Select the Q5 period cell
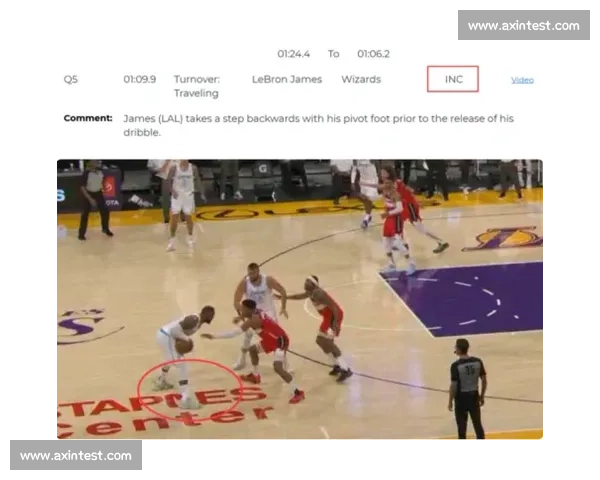 (70, 80)
